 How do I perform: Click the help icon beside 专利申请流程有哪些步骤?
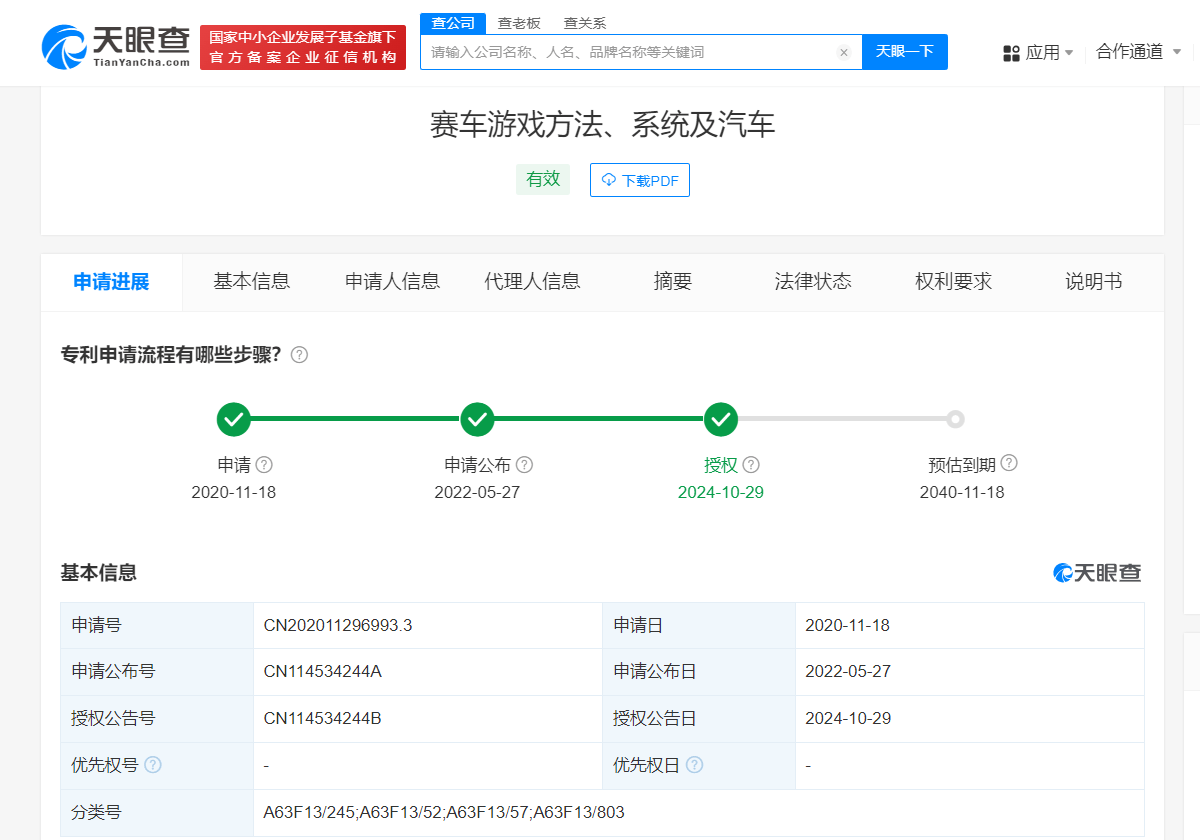click(x=299, y=355)
